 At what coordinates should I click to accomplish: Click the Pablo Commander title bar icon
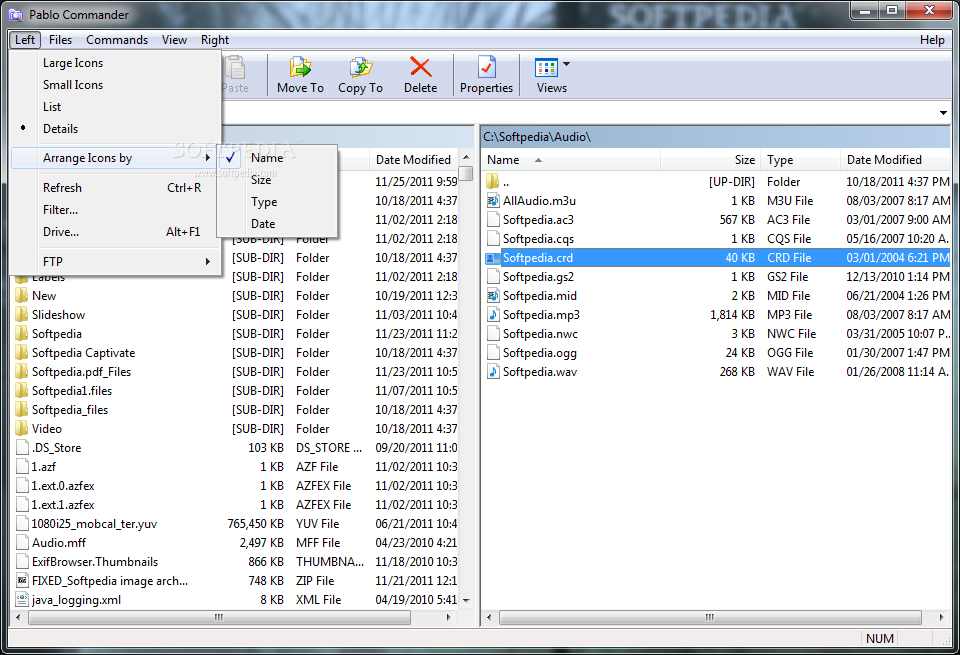[x=16, y=15]
